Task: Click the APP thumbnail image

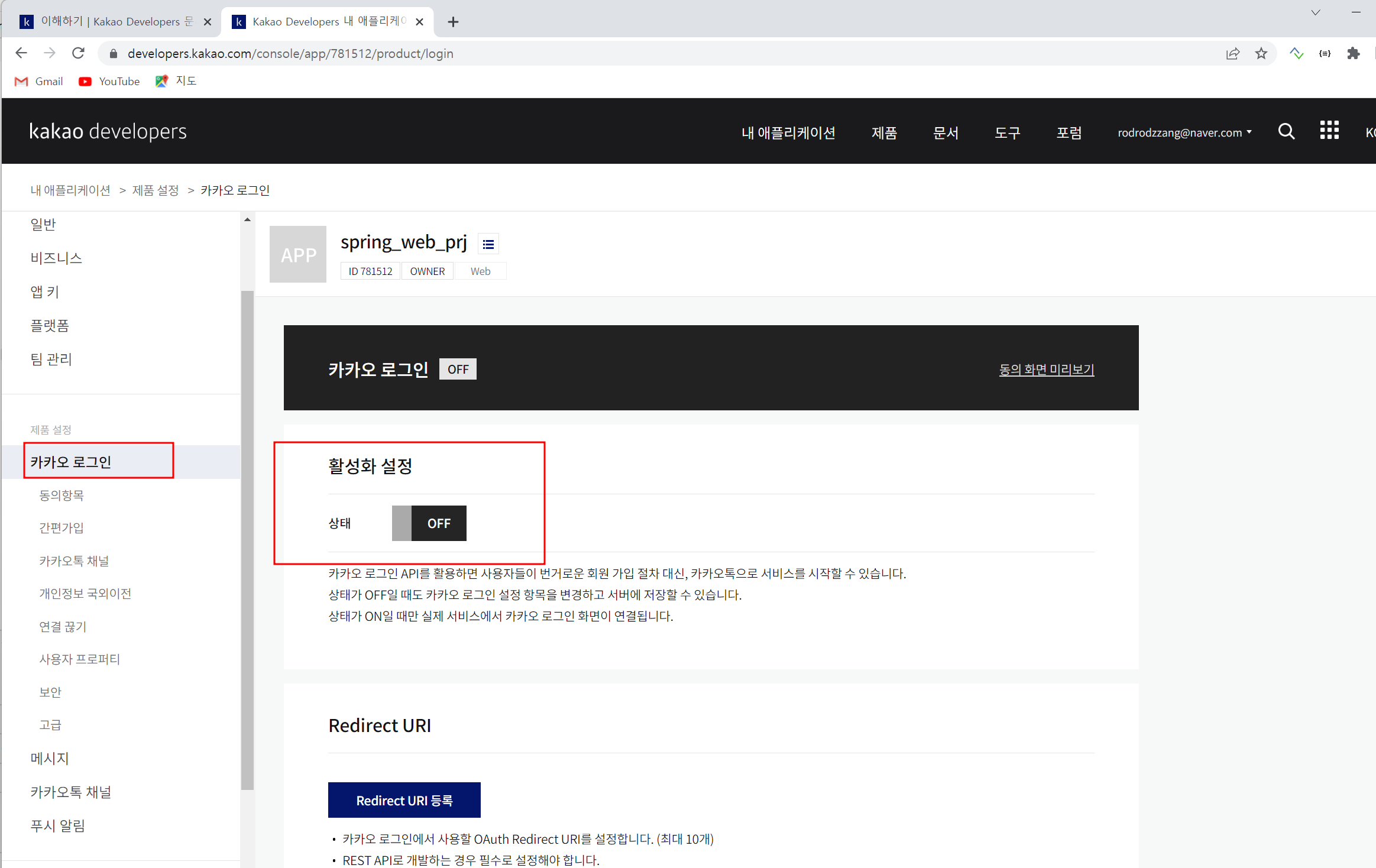Action: point(298,254)
